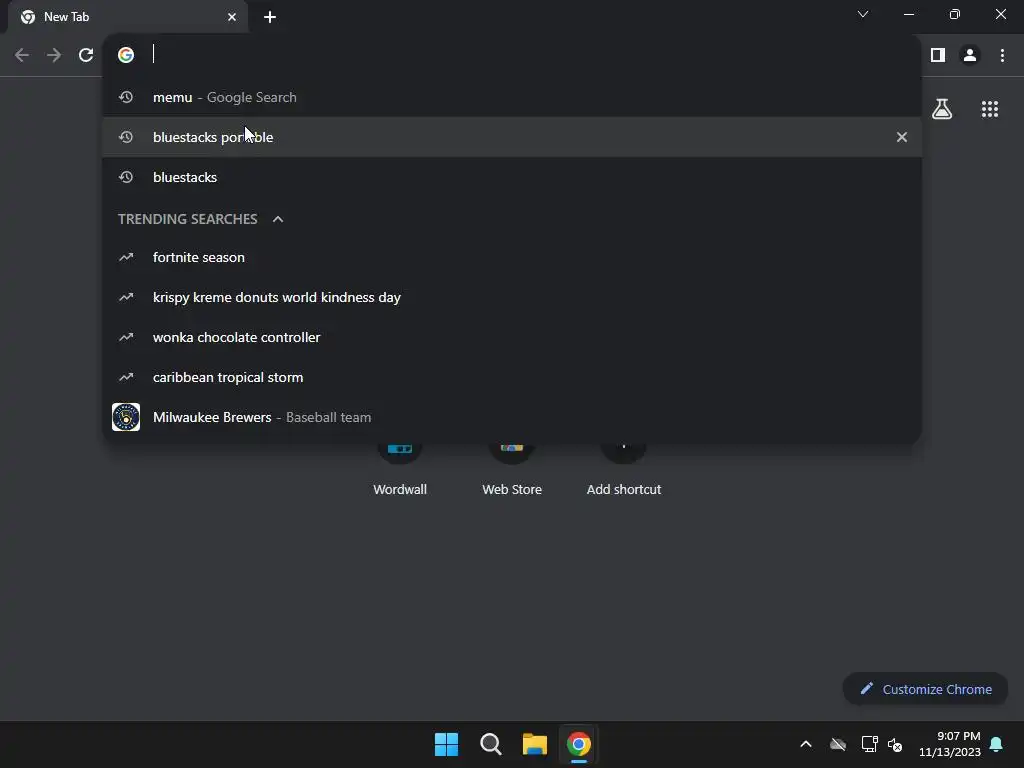Image resolution: width=1024 pixels, height=768 pixels.
Task: Select the 'memu' Google Search suggestion
Action: click(x=512, y=97)
